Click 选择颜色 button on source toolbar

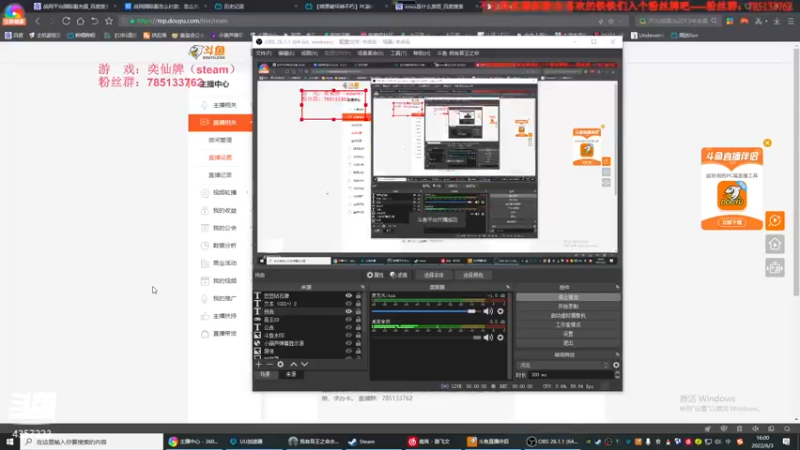pyautogui.click(x=473, y=275)
